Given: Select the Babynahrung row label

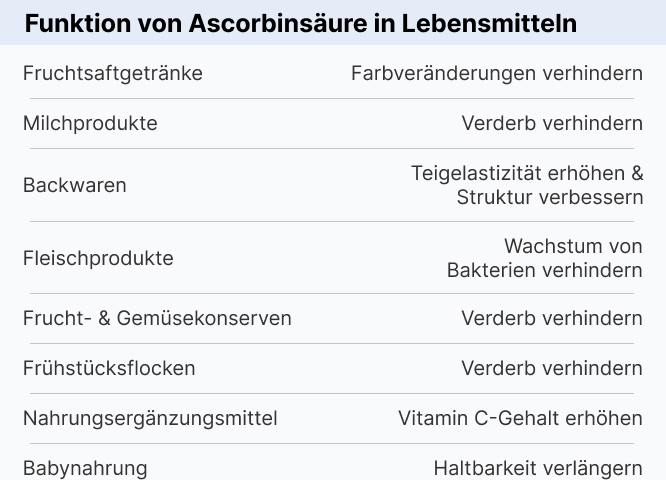Looking at the screenshot, I should click(85, 468).
